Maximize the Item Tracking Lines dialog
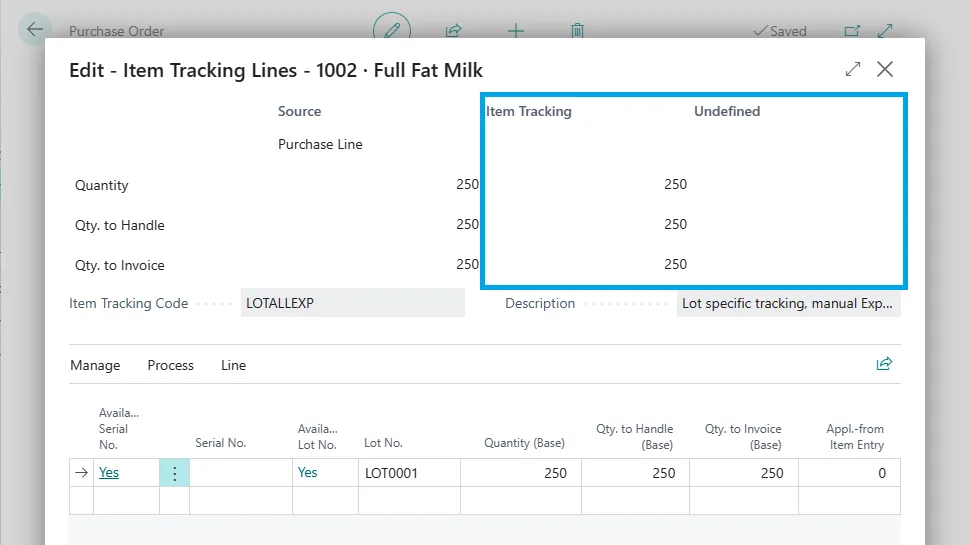The image size is (969, 545). (853, 69)
